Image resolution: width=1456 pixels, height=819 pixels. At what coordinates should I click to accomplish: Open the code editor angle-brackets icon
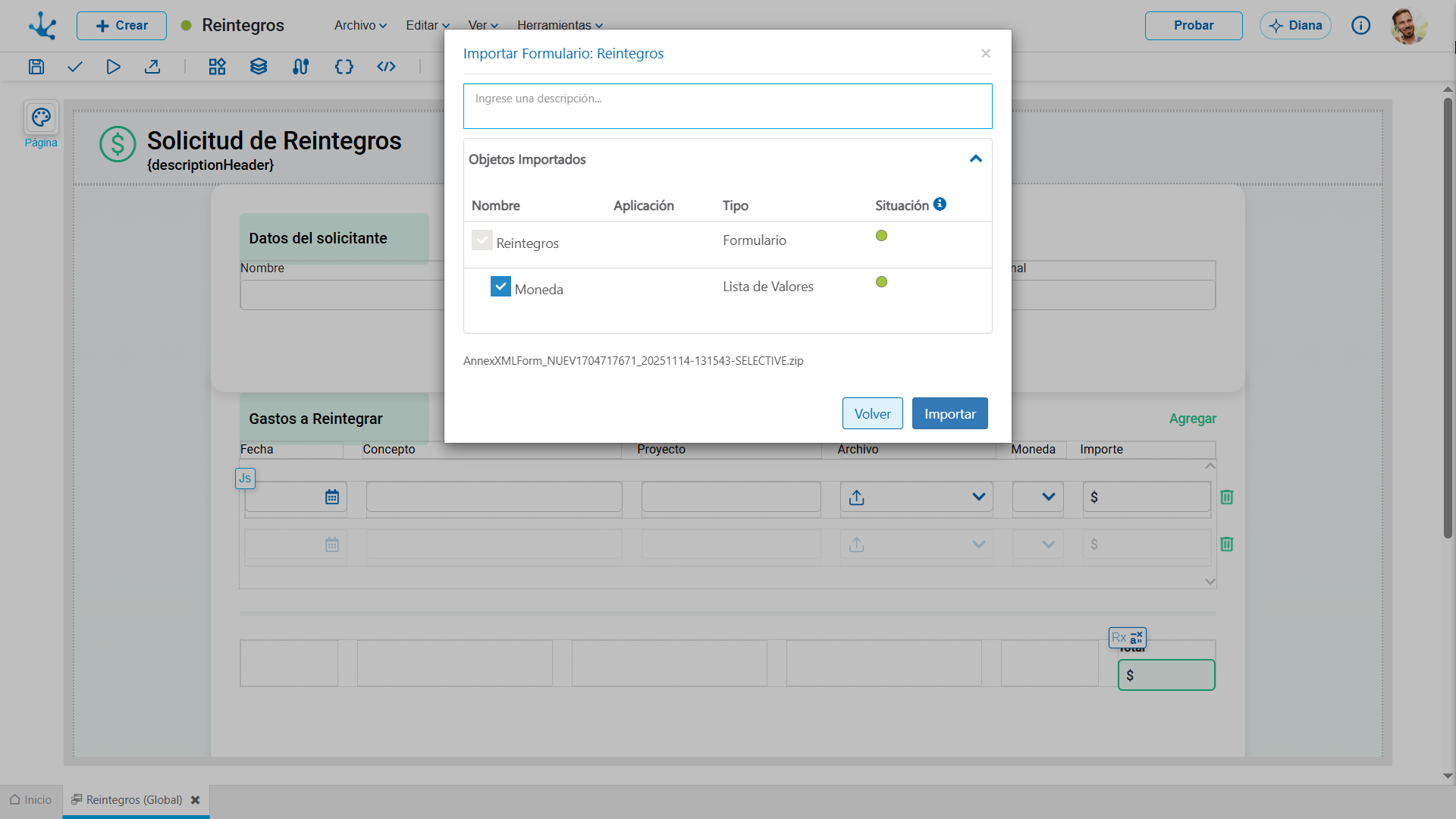[387, 67]
